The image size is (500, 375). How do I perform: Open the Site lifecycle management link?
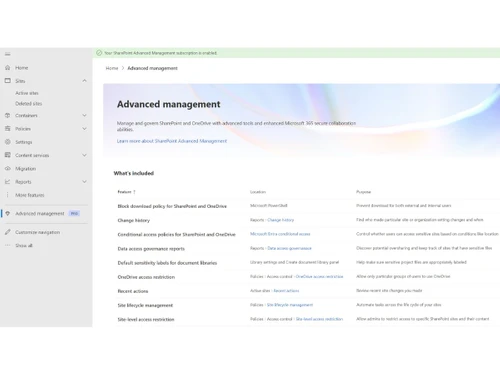tap(290, 305)
